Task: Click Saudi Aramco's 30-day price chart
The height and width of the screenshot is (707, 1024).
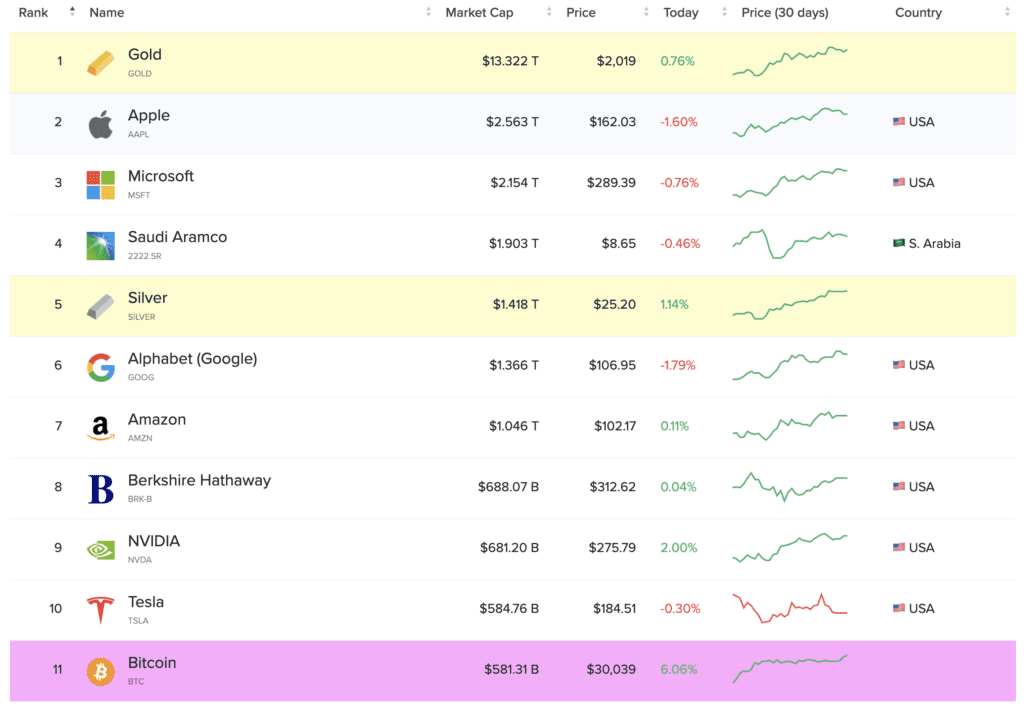Action: pos(790,244)
